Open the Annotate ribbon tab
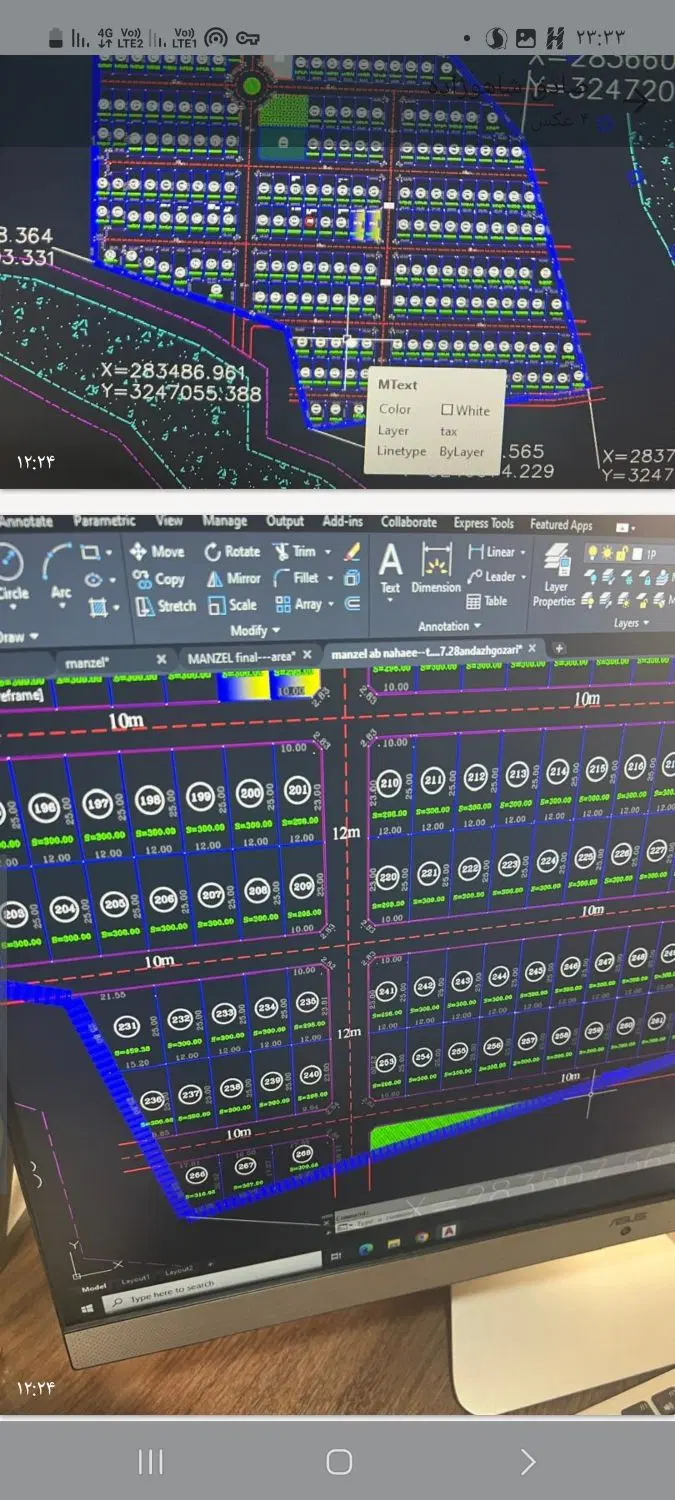Viewport: 675px width, 1500px height. pos(25,521)
